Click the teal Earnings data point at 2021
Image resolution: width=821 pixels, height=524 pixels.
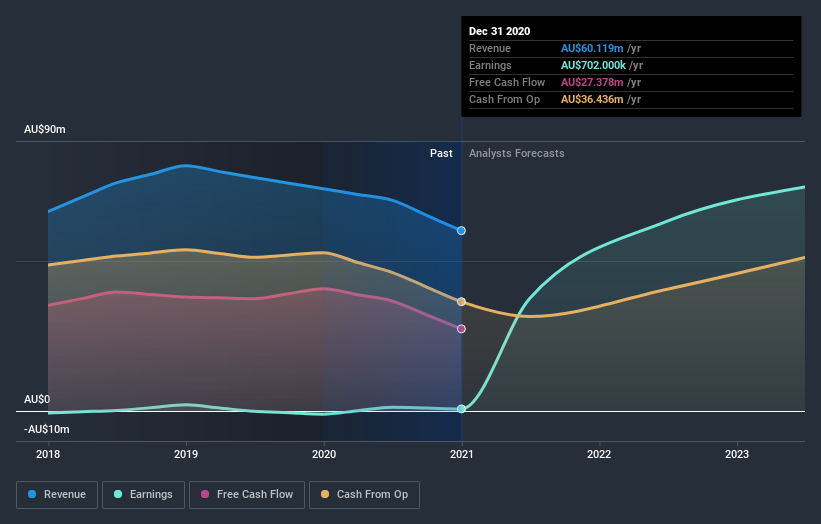tap(461, 409)
